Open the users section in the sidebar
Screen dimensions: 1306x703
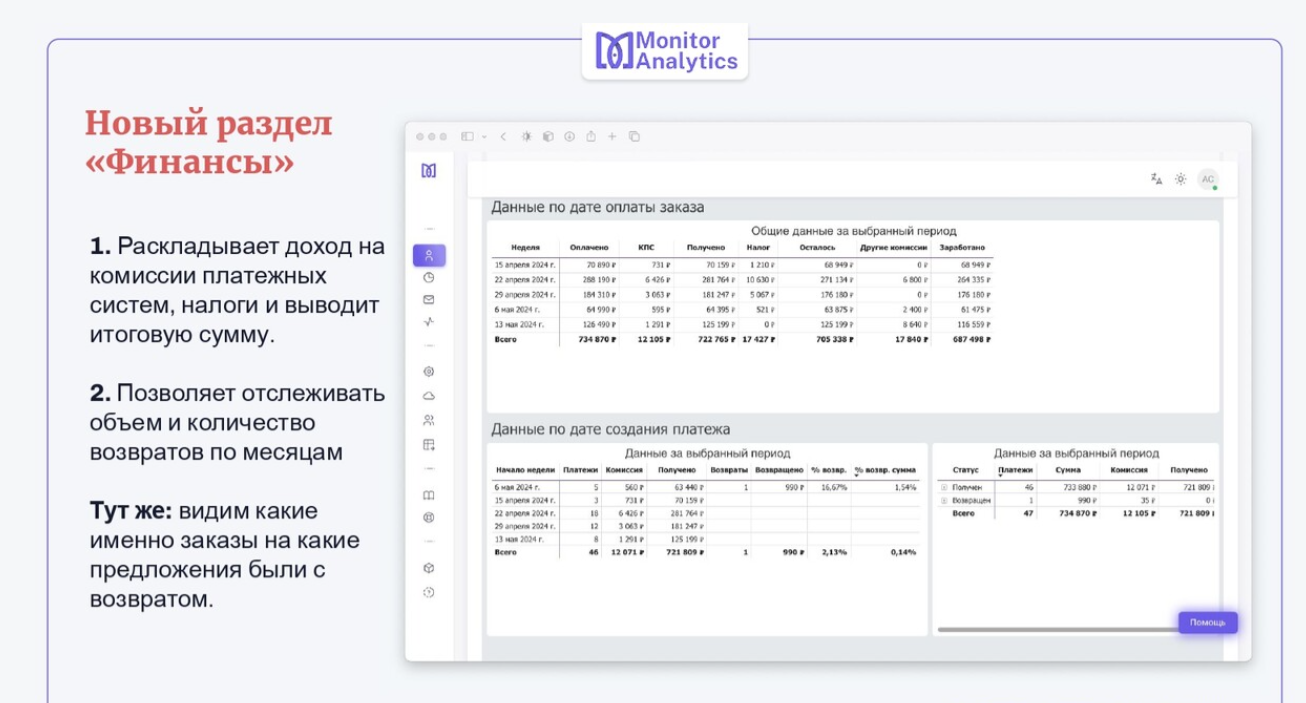coord(429,420)
